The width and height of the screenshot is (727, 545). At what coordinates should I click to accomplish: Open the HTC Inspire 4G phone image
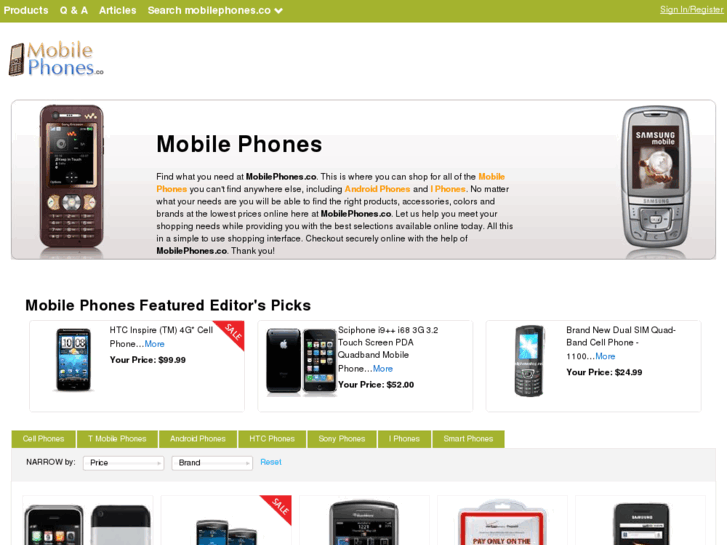tap(73, 359)
